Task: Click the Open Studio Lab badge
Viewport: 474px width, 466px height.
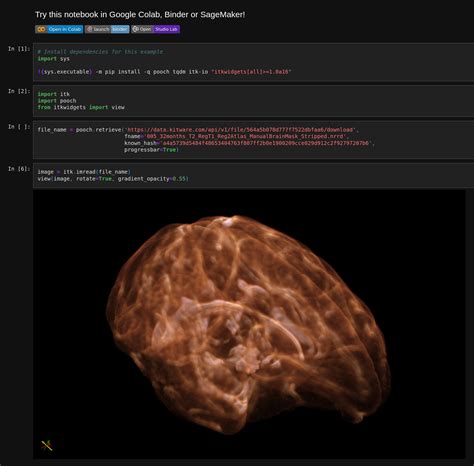Action: click(155, 29)
